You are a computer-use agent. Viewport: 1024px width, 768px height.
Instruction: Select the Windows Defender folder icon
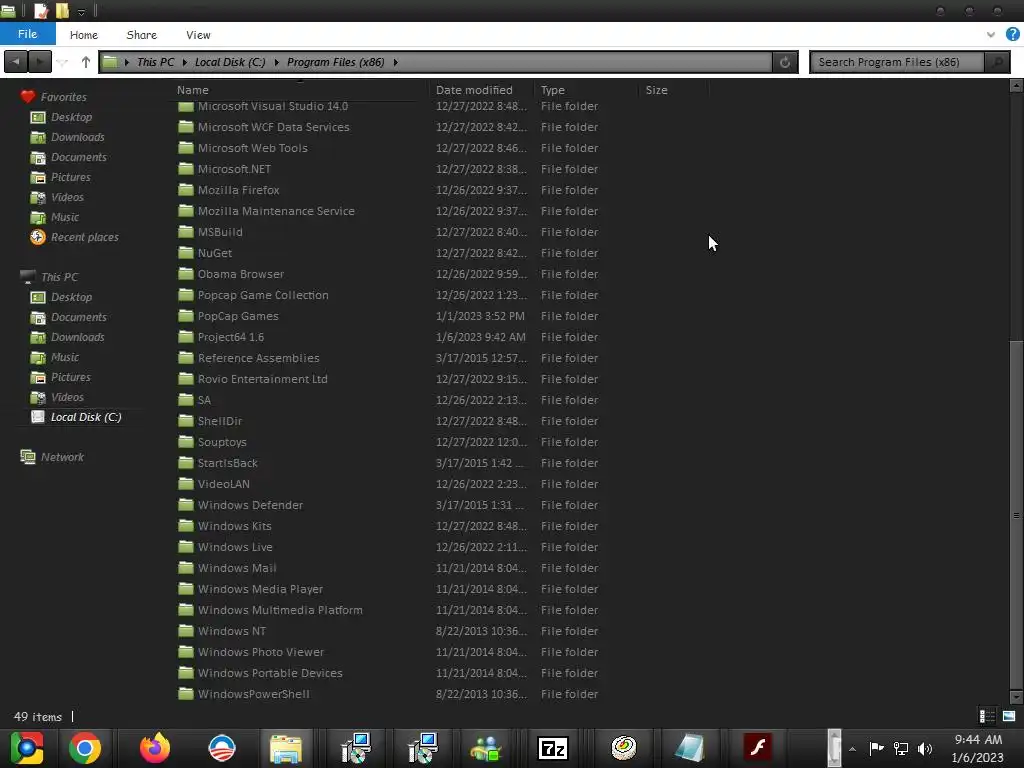pyautogui.click(x=186, y=505)
